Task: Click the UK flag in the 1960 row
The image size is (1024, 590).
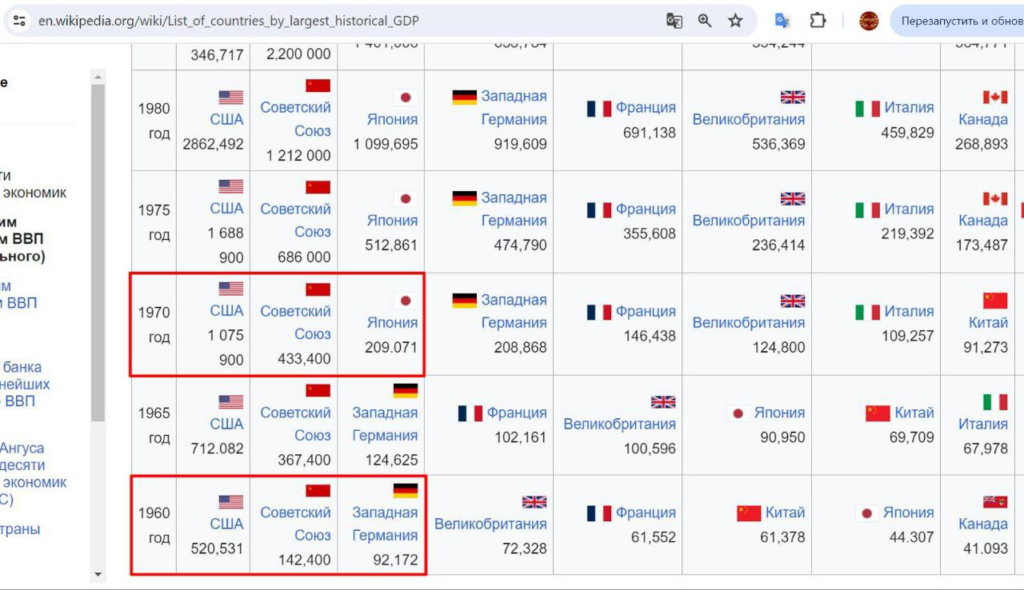Action: coord(534,502)
